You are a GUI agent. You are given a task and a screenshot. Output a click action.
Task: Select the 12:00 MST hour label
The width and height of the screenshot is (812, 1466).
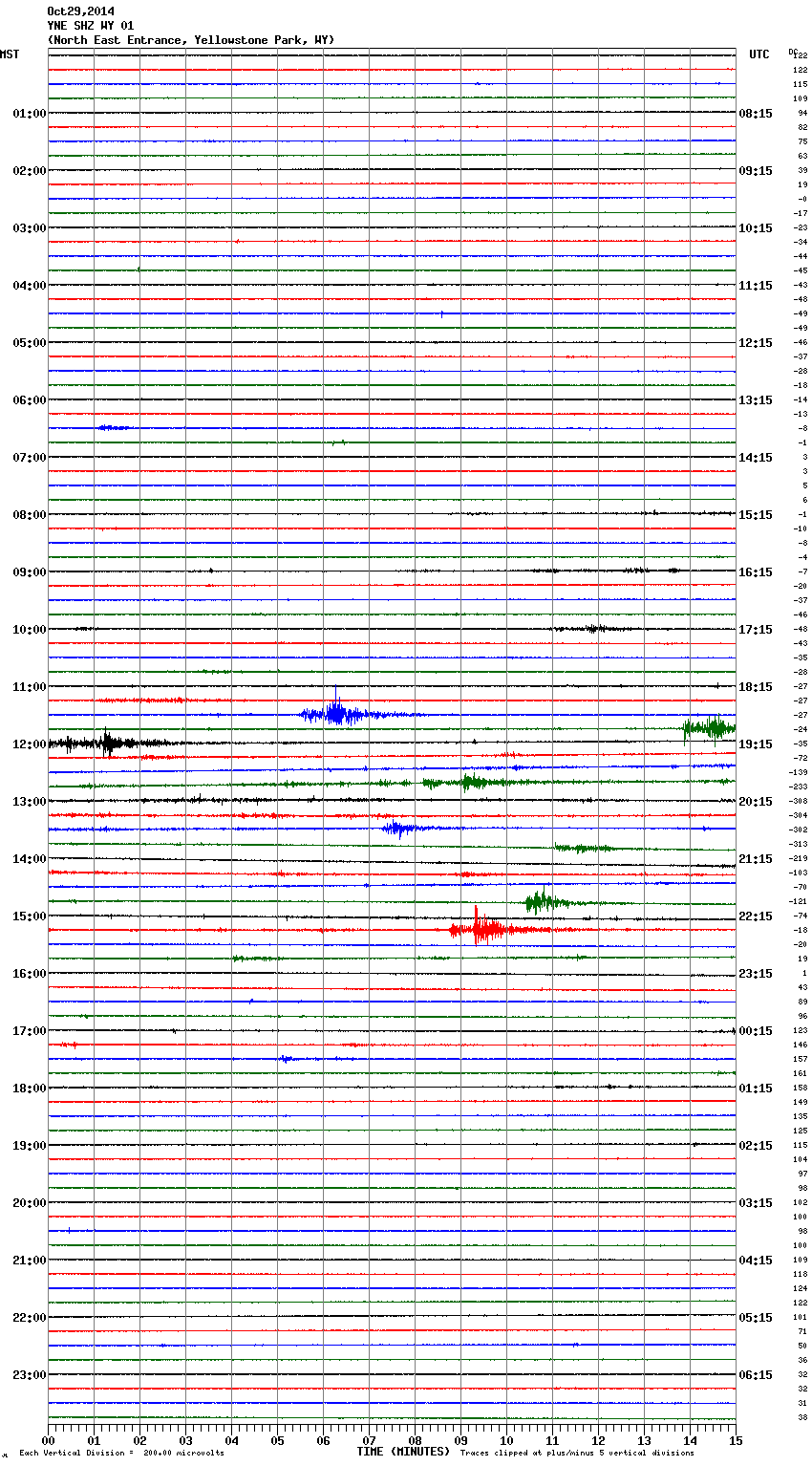(x=30, y=744)
